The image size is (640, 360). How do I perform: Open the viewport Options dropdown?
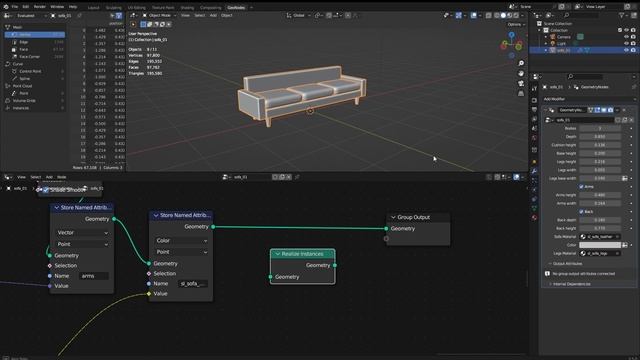(x=516, y=24)
